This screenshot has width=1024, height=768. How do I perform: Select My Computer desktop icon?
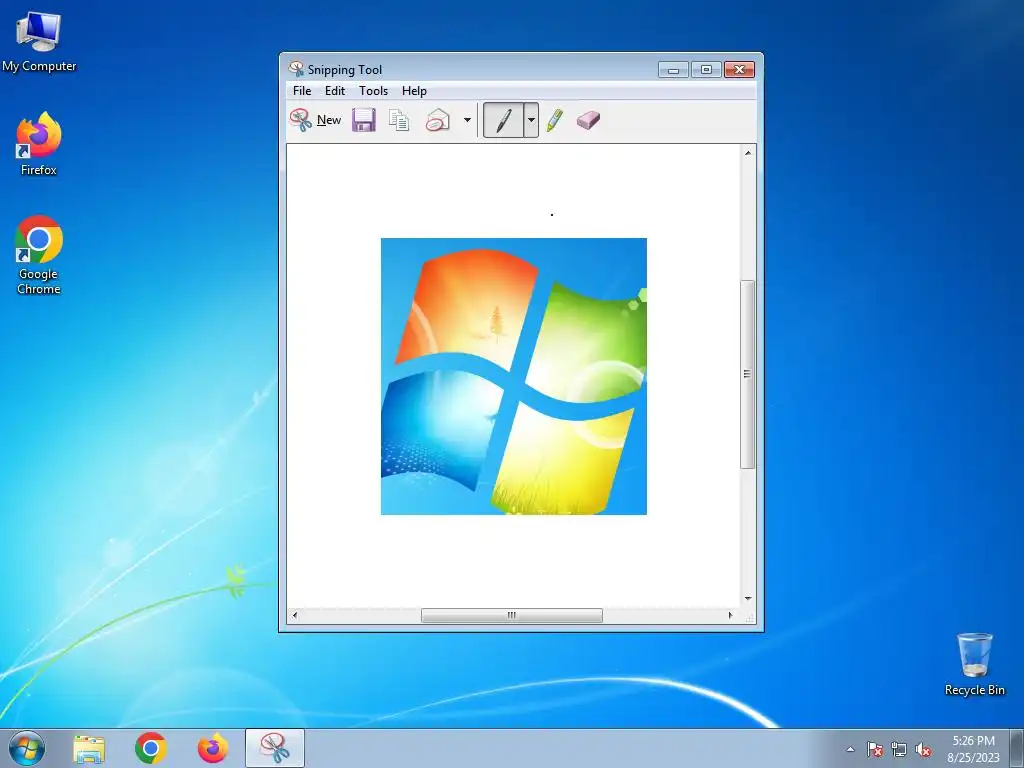(x=39, y=42)
